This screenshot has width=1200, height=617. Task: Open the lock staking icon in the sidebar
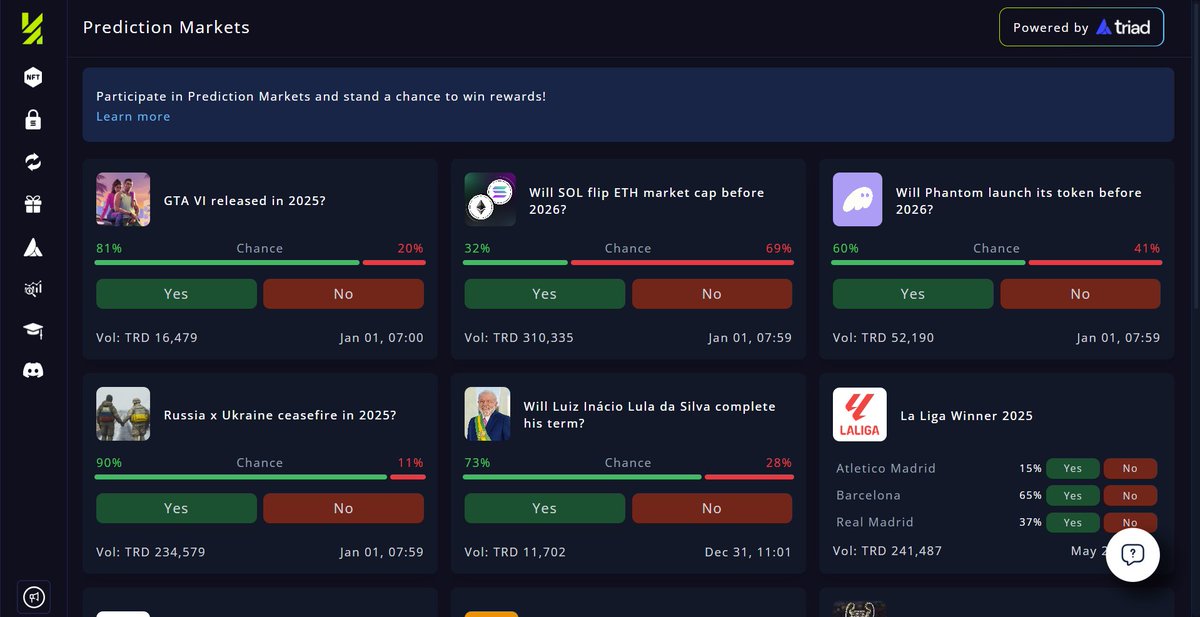point(33,119)
